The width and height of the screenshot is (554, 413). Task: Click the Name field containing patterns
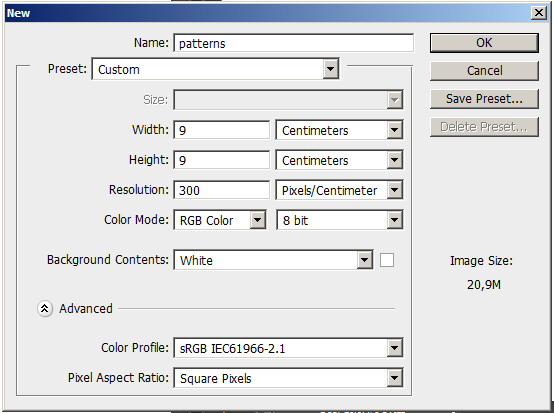[x=293, y=43]
